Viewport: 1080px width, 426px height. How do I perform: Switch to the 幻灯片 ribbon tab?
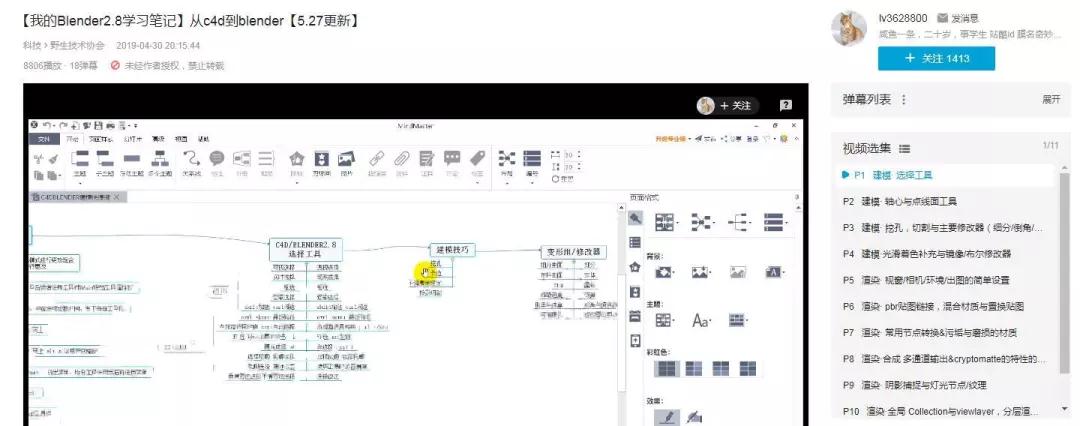[132, 139]
